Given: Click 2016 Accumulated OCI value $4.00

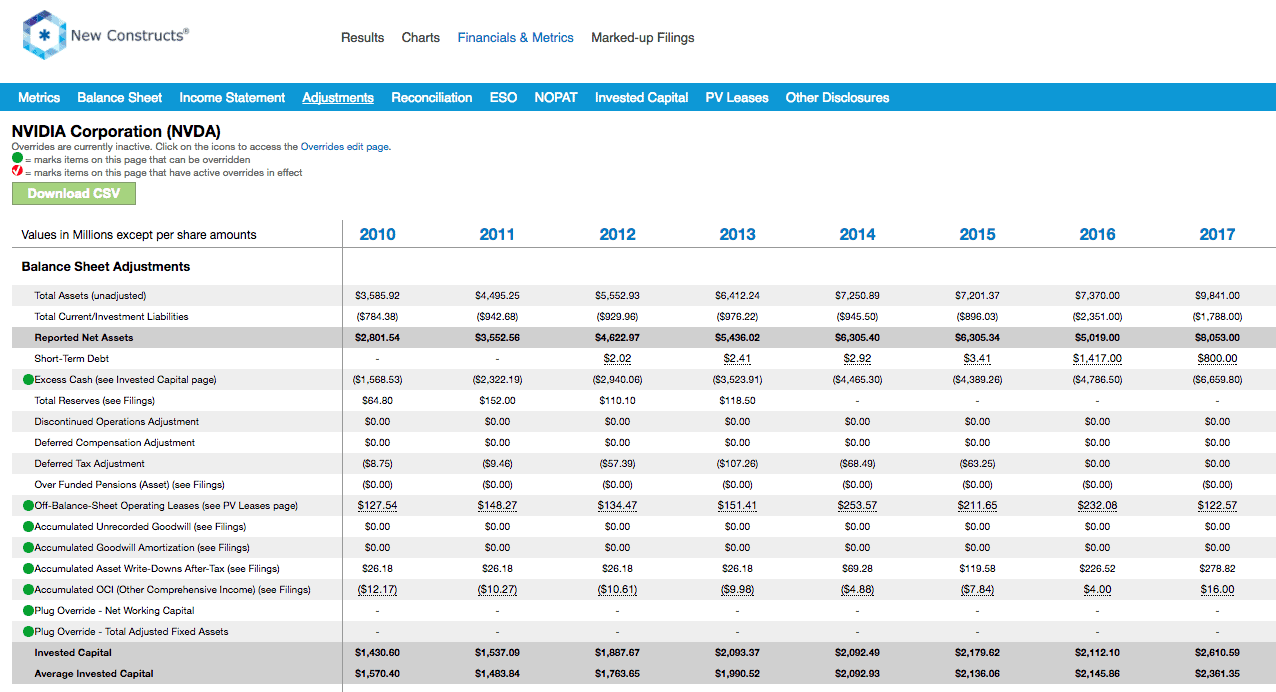Looking at the screenshot, I should [x=1097, y=590].
